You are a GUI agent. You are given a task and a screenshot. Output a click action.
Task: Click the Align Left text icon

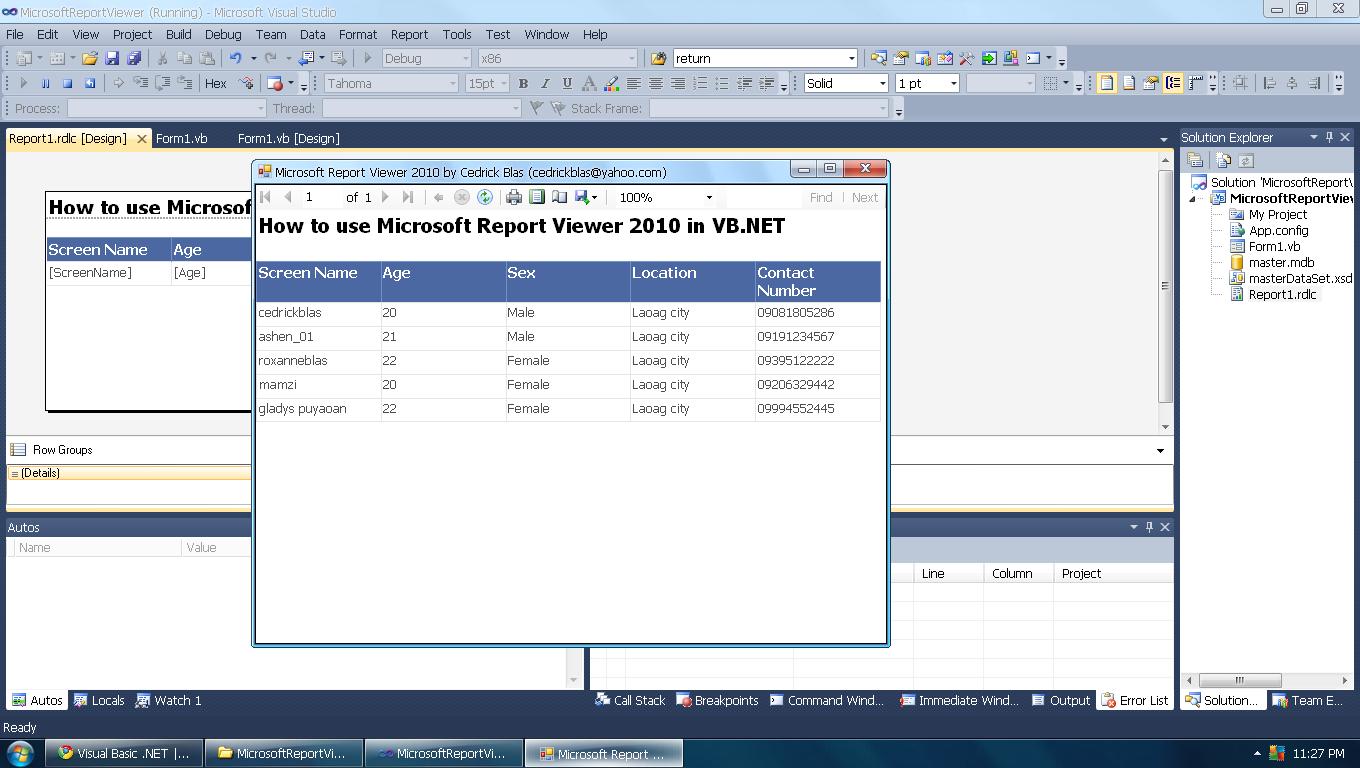(x=634, y=83)
